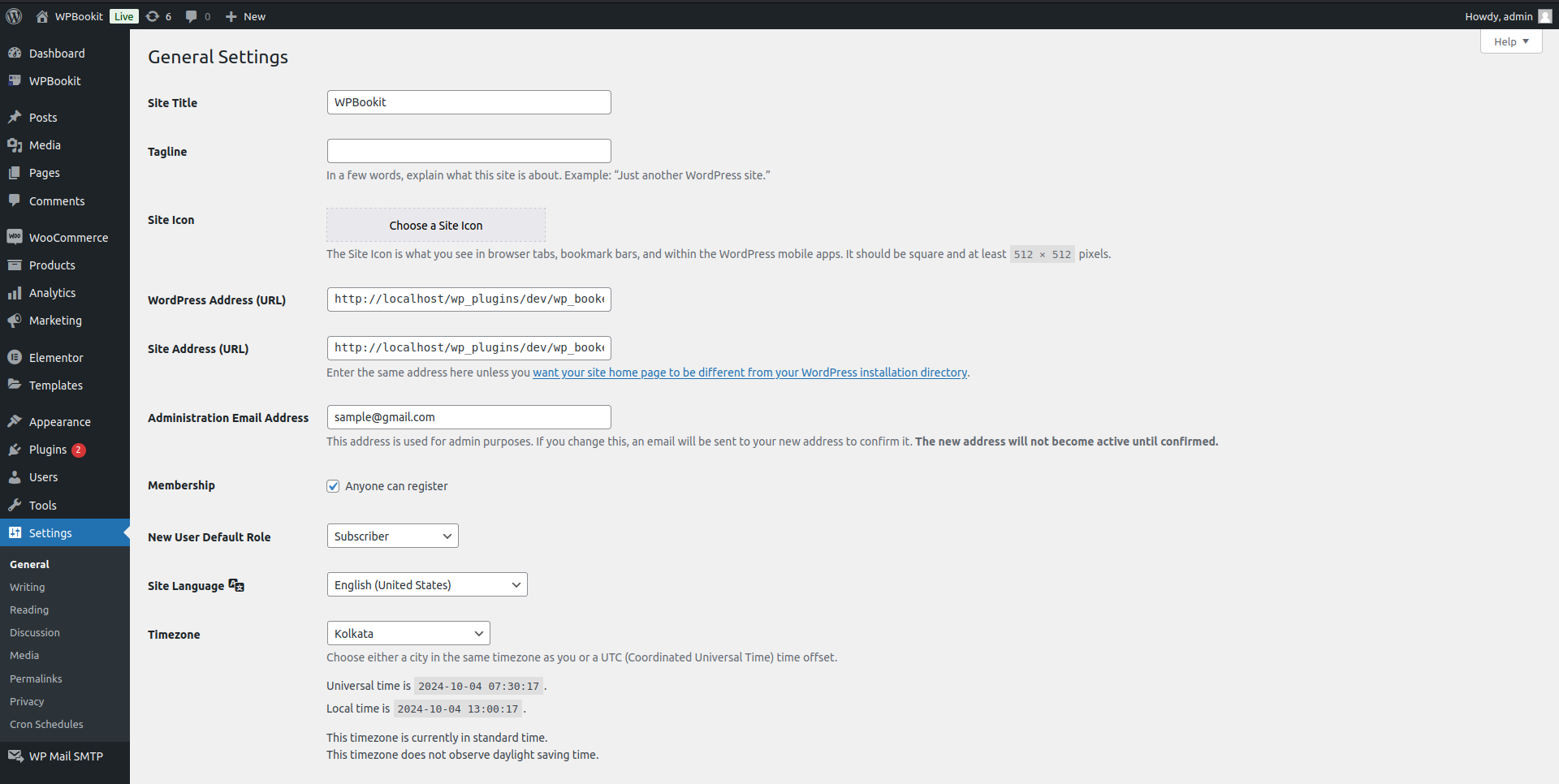1559x784 pixels.
Task: Click the Choose a Site Icon button
Action: coord(435,225)
